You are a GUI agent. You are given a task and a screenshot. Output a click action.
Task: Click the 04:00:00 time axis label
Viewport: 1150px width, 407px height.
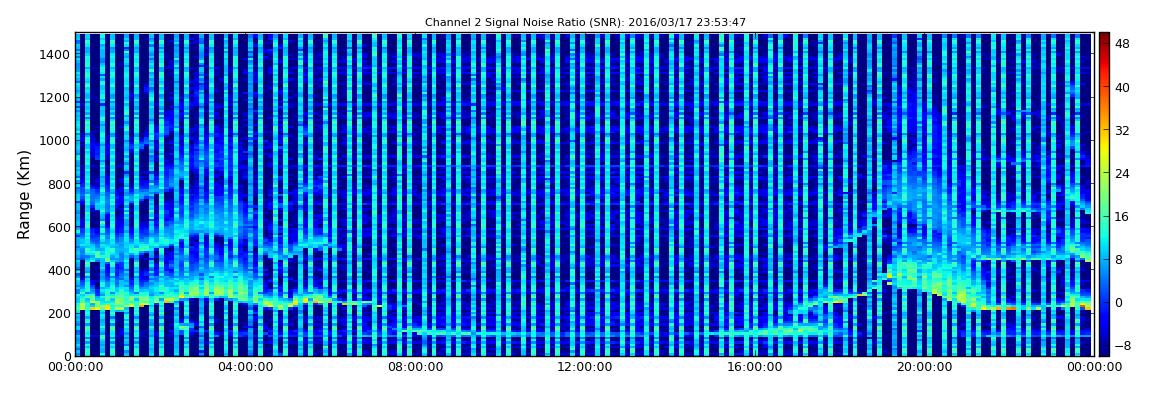(x=245, y=367)
